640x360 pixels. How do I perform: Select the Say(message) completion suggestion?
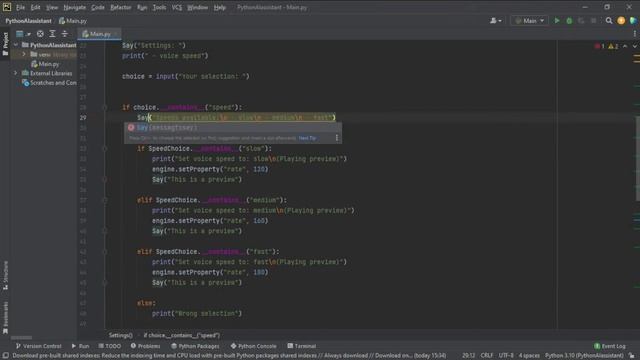233,128
